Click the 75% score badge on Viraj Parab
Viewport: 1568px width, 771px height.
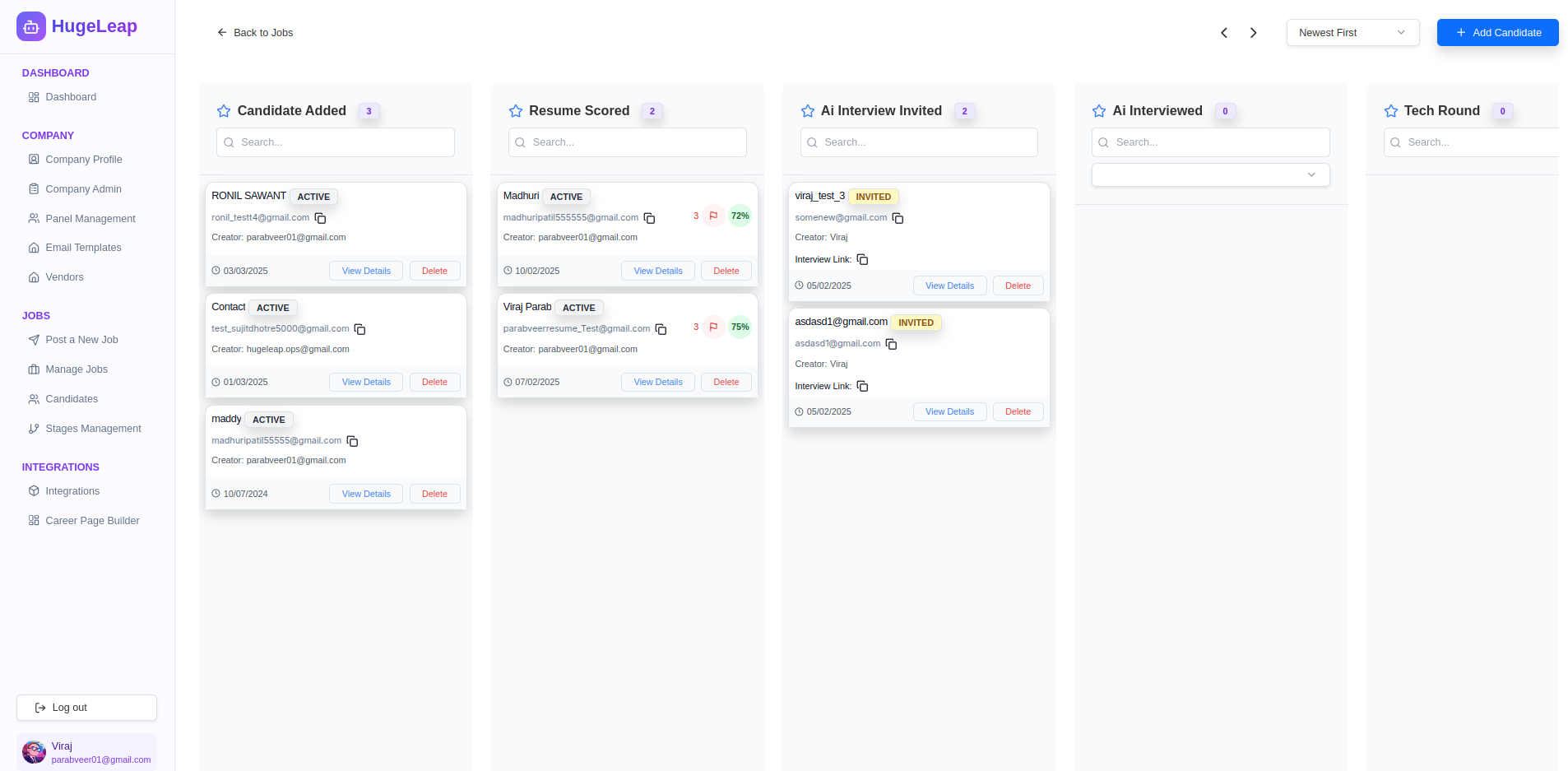pyautogui.click(x=740, y=327)
